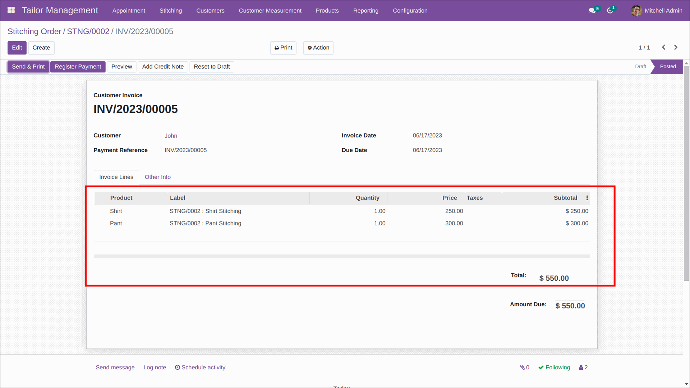Viewport: 690px width, 388px height.
Task: Click the STNG/0002 breadcrumb link
Action: [88, 31]
